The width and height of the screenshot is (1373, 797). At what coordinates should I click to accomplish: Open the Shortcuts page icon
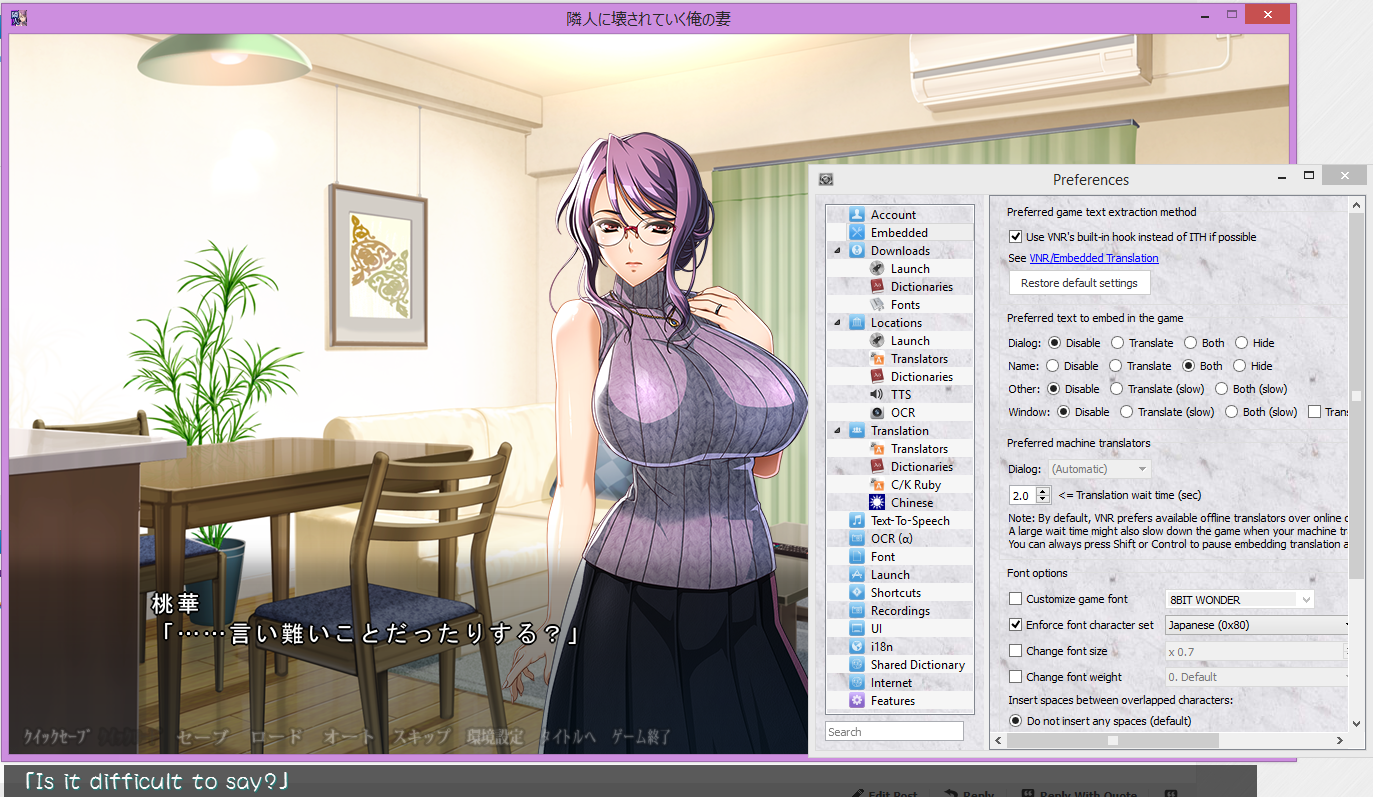tap(857, 592)
